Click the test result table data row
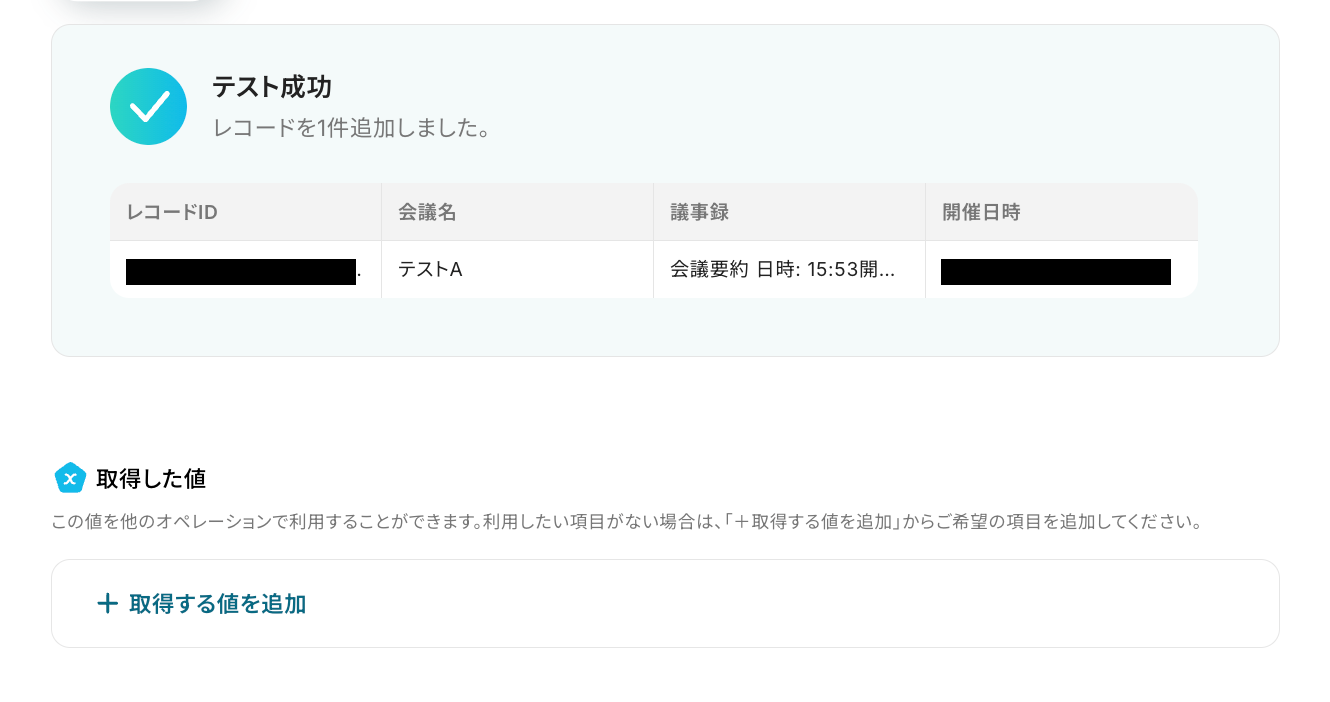1330x702 pixels. [654, 270]
